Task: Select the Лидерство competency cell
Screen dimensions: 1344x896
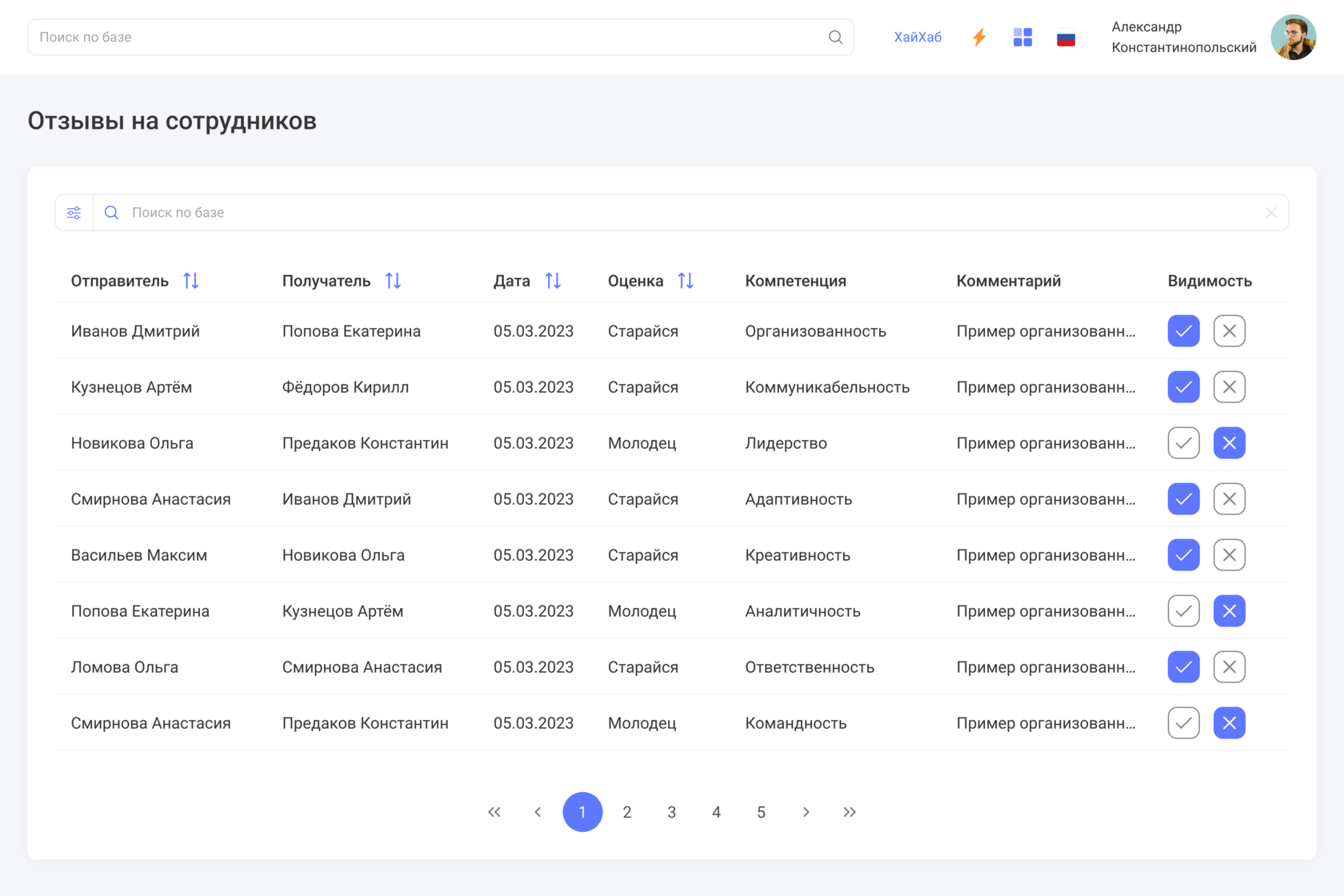Action: click(786, 443)
